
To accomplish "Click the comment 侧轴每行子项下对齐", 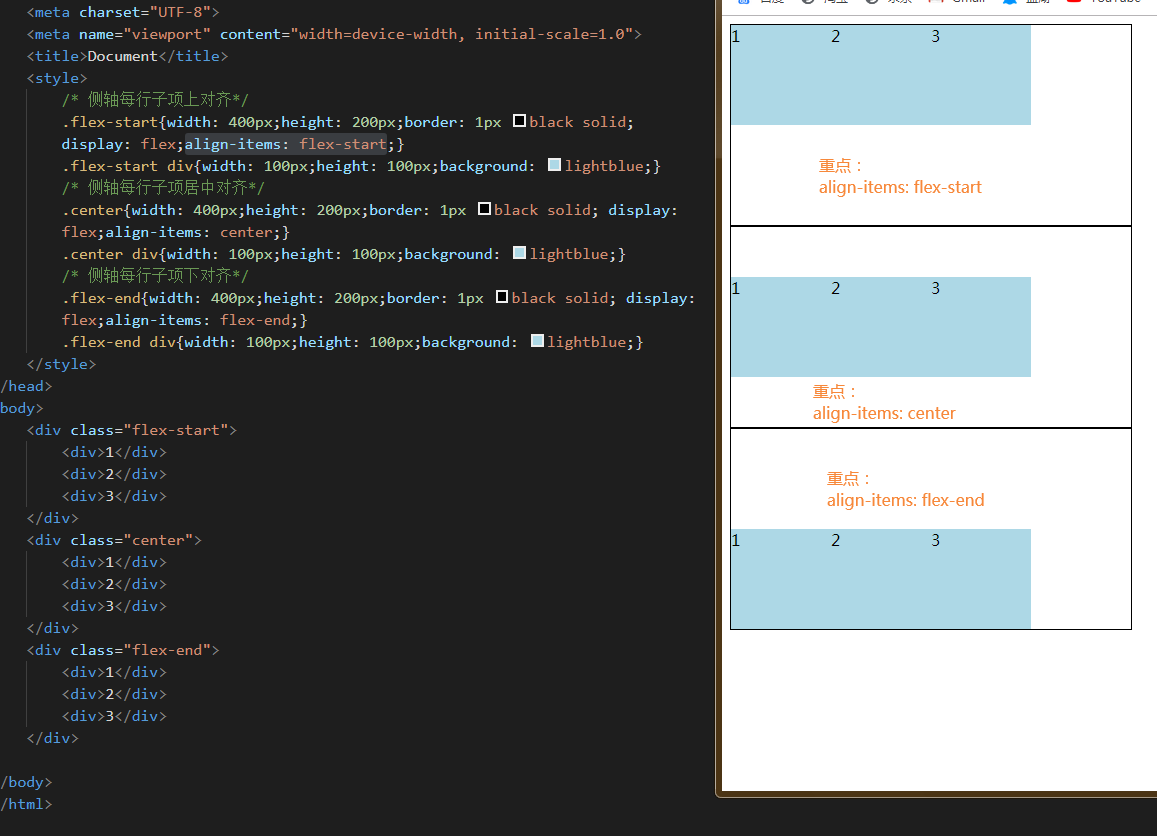I will [155, 275].
